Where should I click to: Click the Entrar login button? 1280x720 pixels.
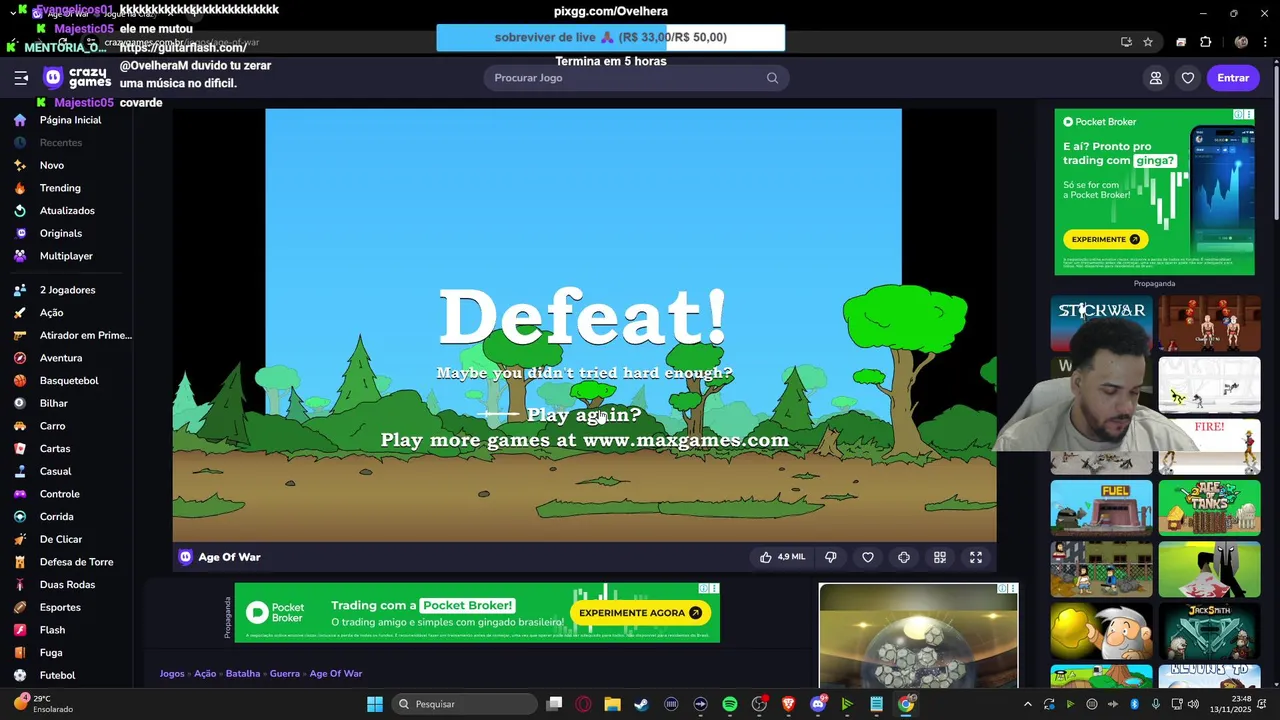[x=1233, y=78]
